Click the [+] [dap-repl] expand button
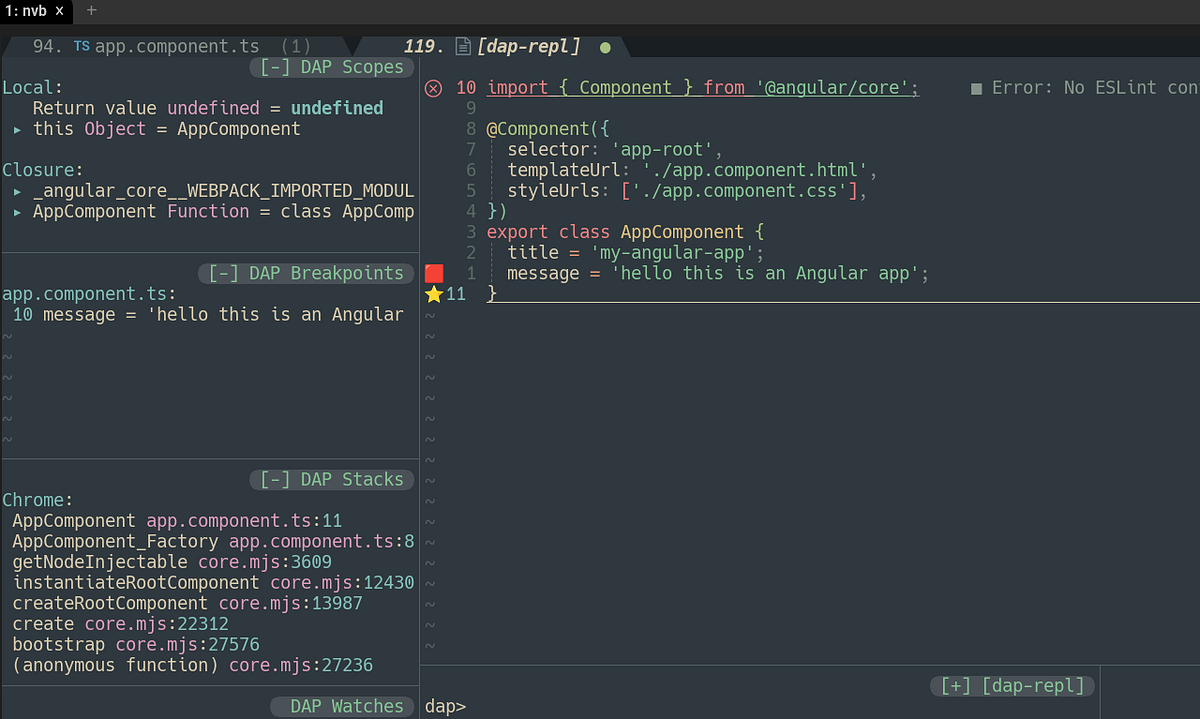 pos(1011,685)
